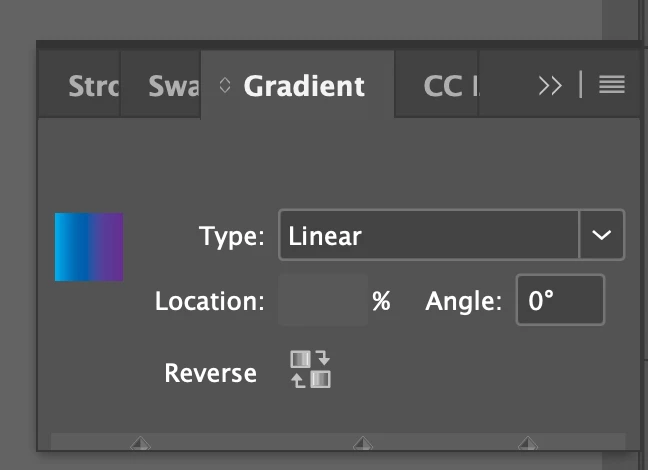Click the Type label
648x470 pixels.
231,237
